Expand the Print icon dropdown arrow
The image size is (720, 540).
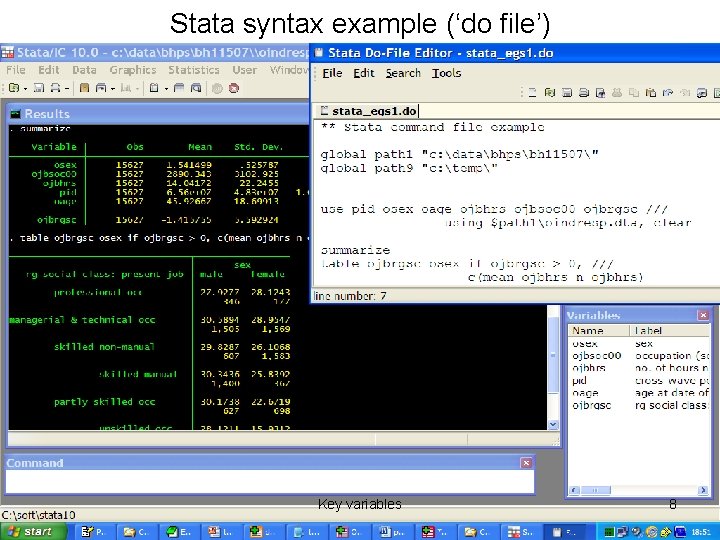tap(67, 89)
